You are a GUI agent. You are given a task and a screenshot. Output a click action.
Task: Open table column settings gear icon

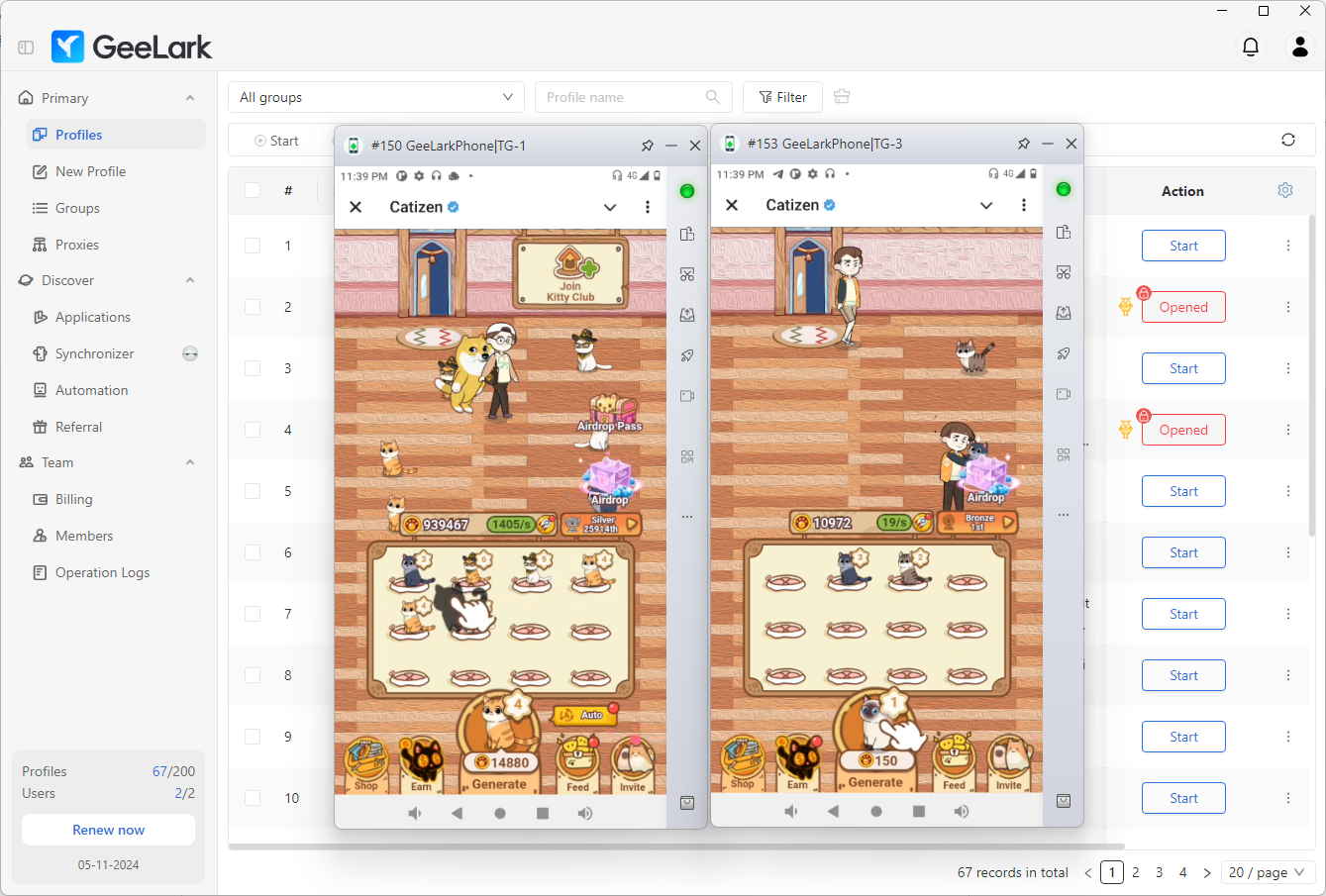pos(1285,190)
